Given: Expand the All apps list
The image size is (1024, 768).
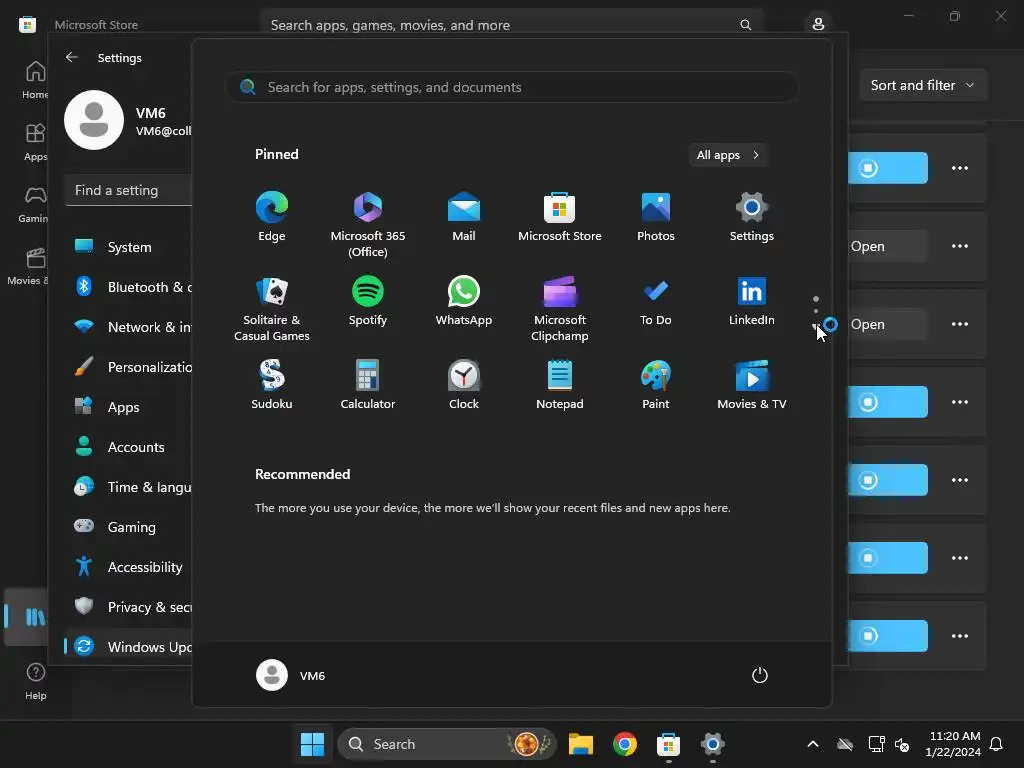Looking at the screenshot, I should (728, 155).
